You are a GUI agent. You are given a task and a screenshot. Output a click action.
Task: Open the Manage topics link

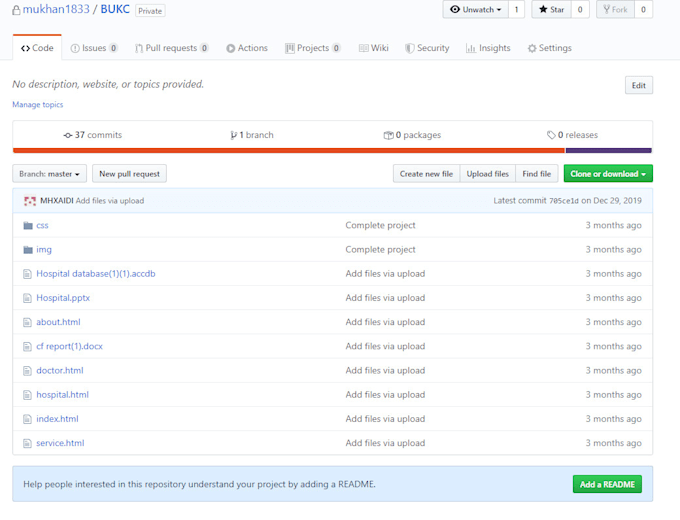[x=38, y=105]
